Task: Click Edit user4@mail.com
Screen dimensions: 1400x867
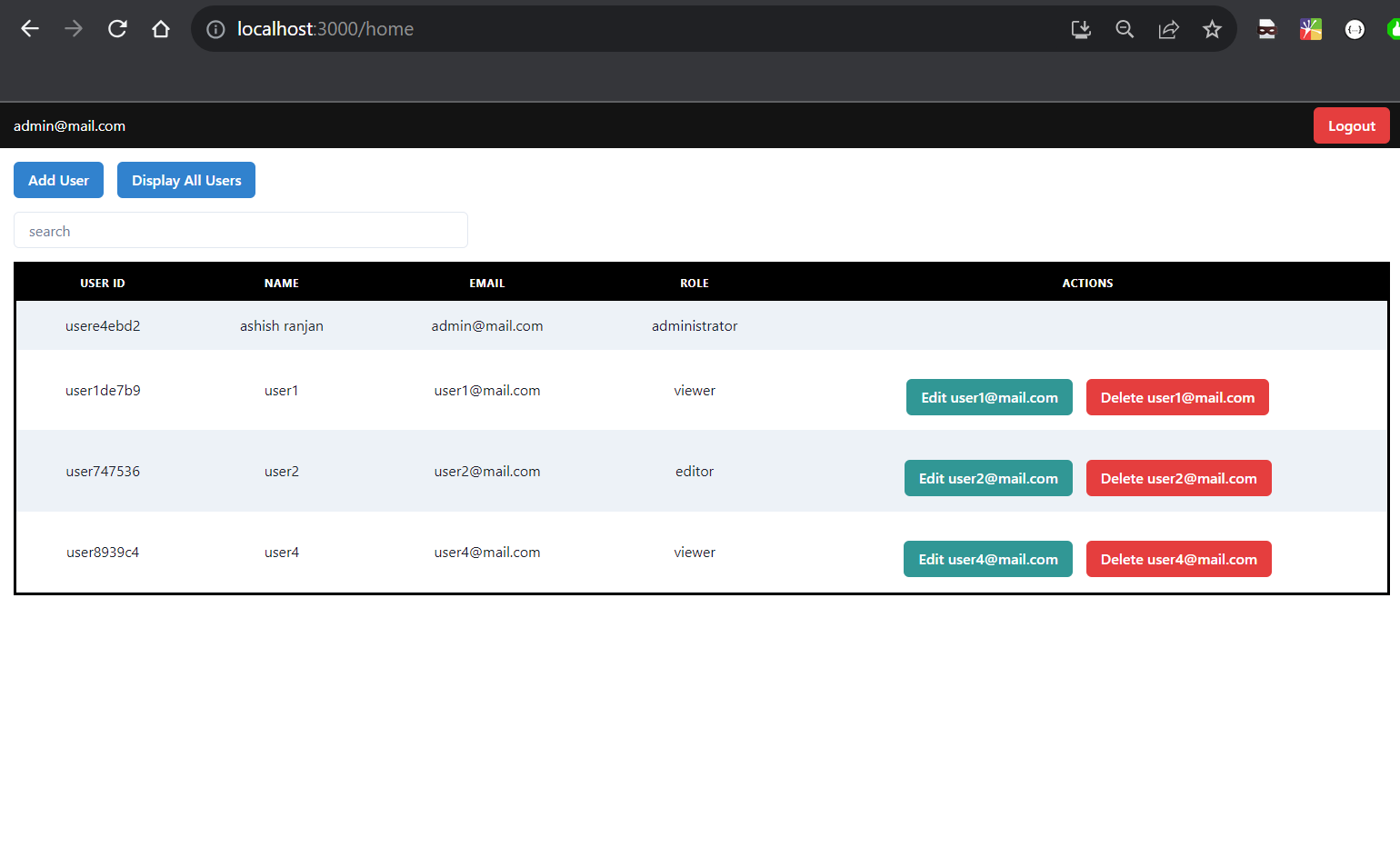Action: pyautogui.click(x=987, y=559)
